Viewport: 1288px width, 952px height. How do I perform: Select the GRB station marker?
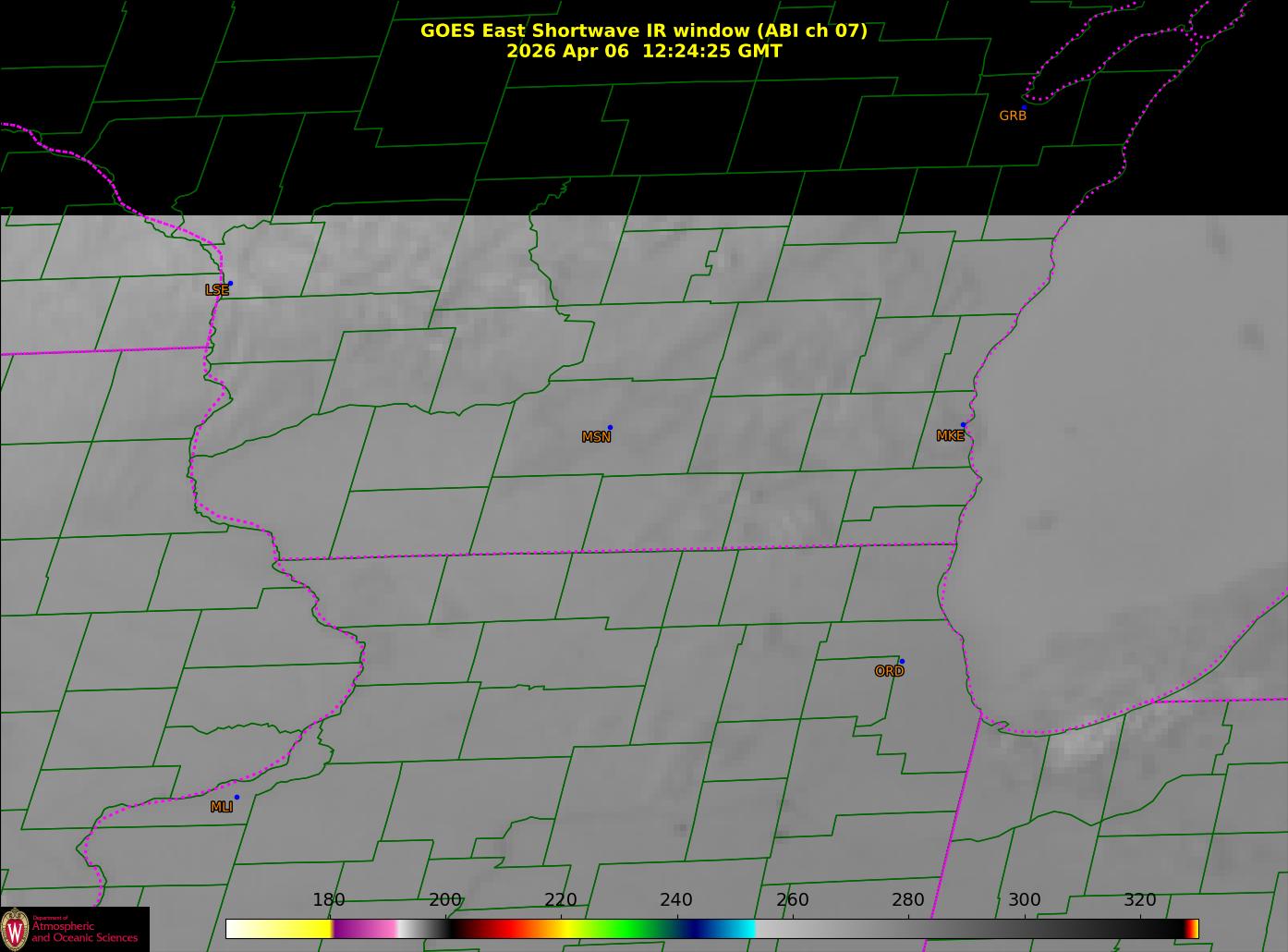(x=1013, y=116)
